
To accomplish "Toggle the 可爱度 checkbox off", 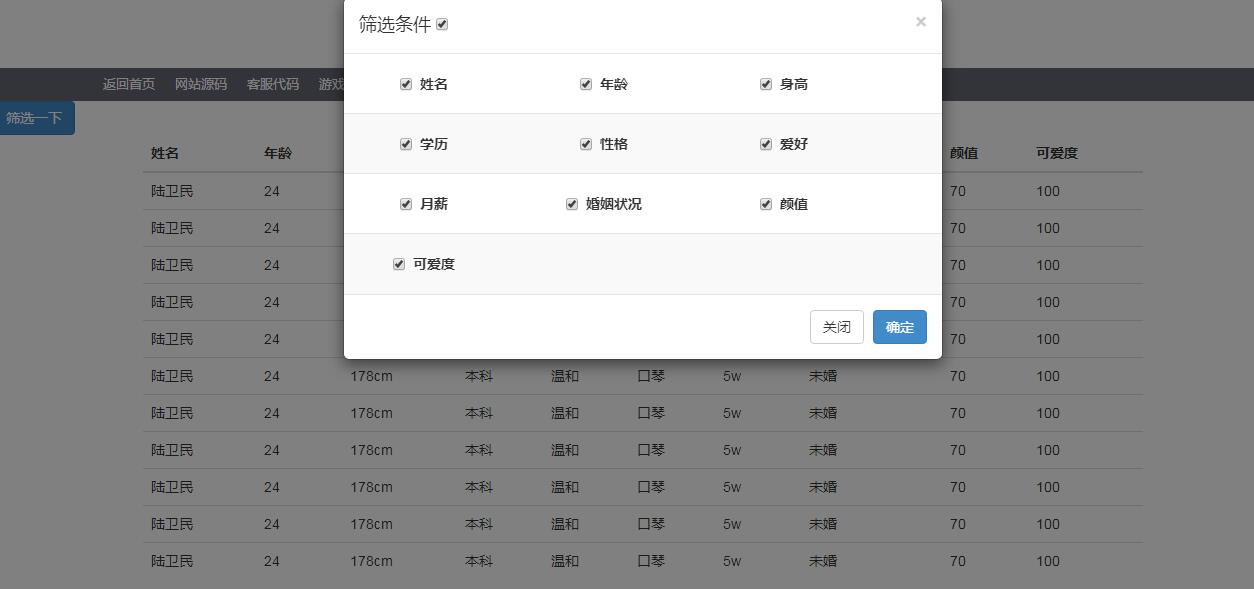I will (x=399, y=264).
